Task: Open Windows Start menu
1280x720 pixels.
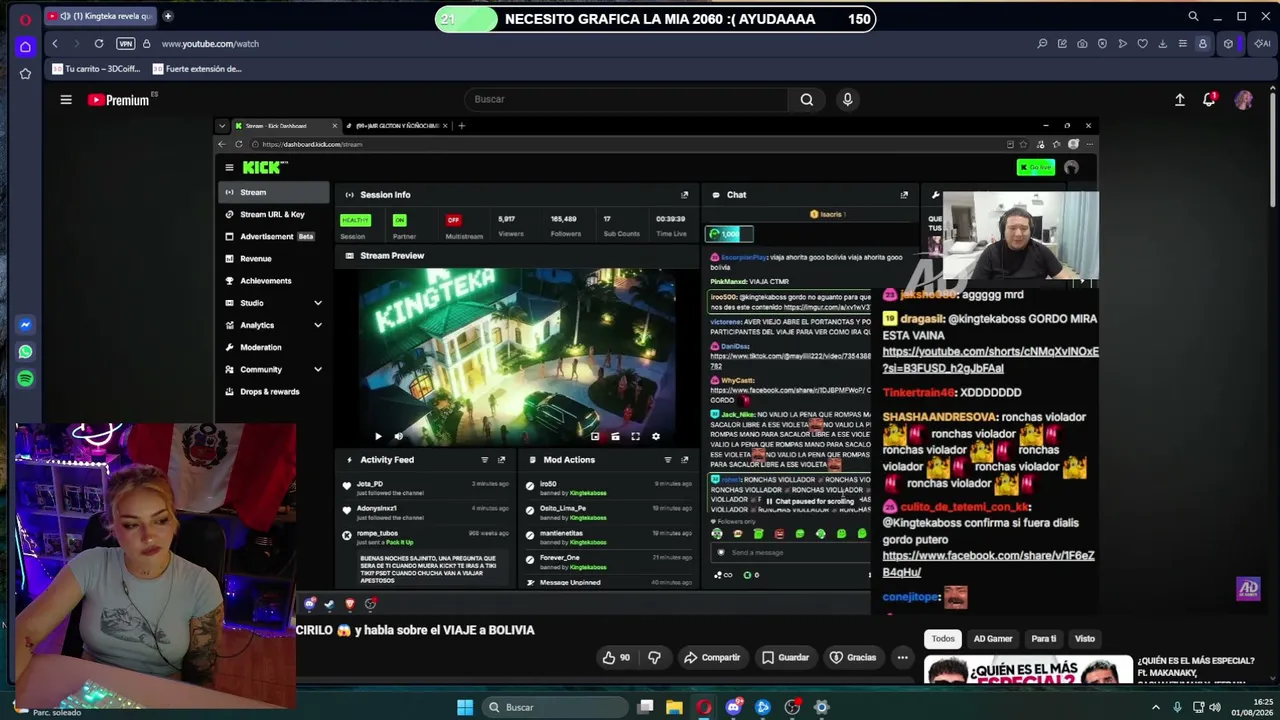Action: coord(465,707)
